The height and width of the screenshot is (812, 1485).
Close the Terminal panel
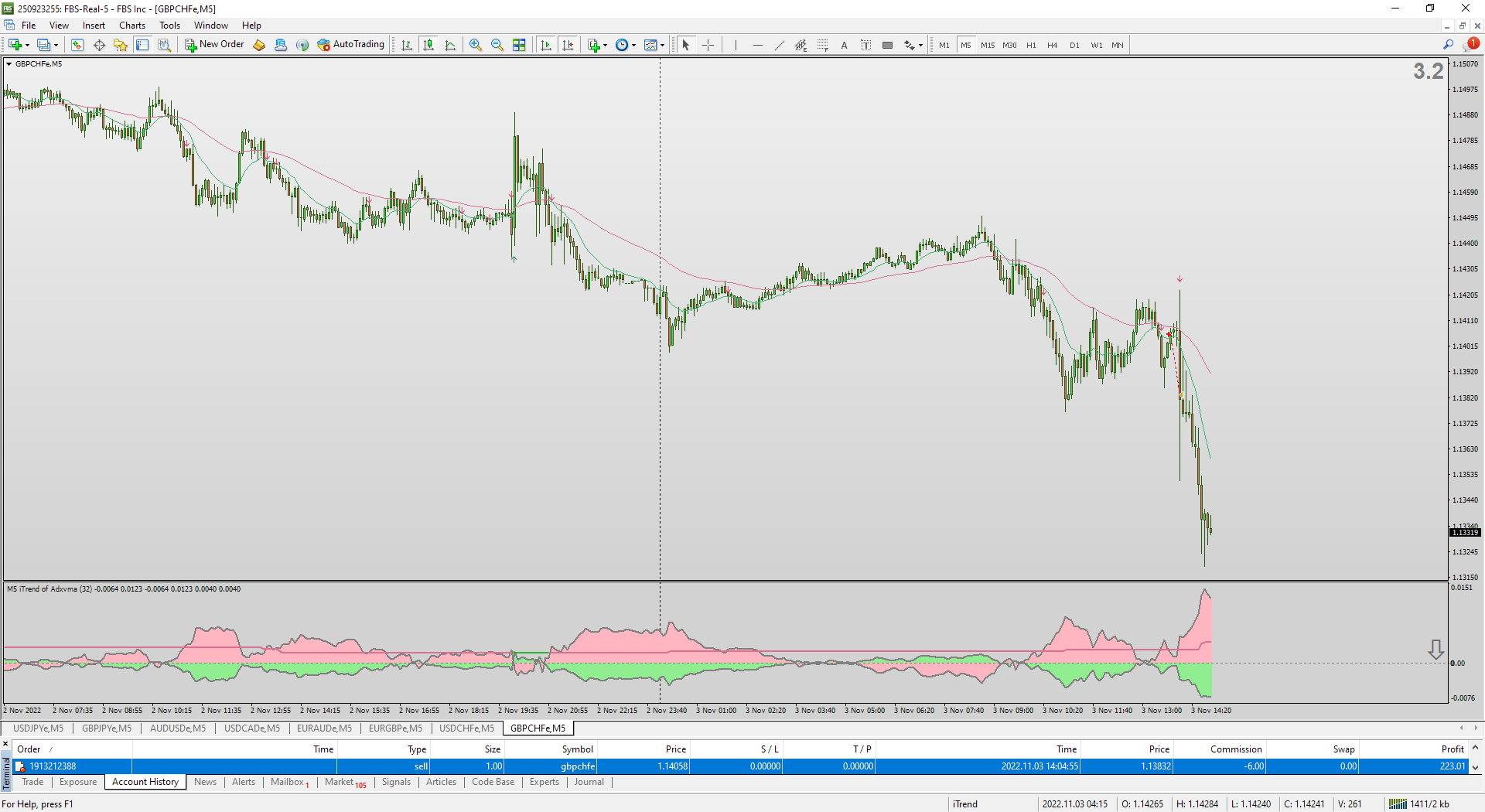coord(5,744)
